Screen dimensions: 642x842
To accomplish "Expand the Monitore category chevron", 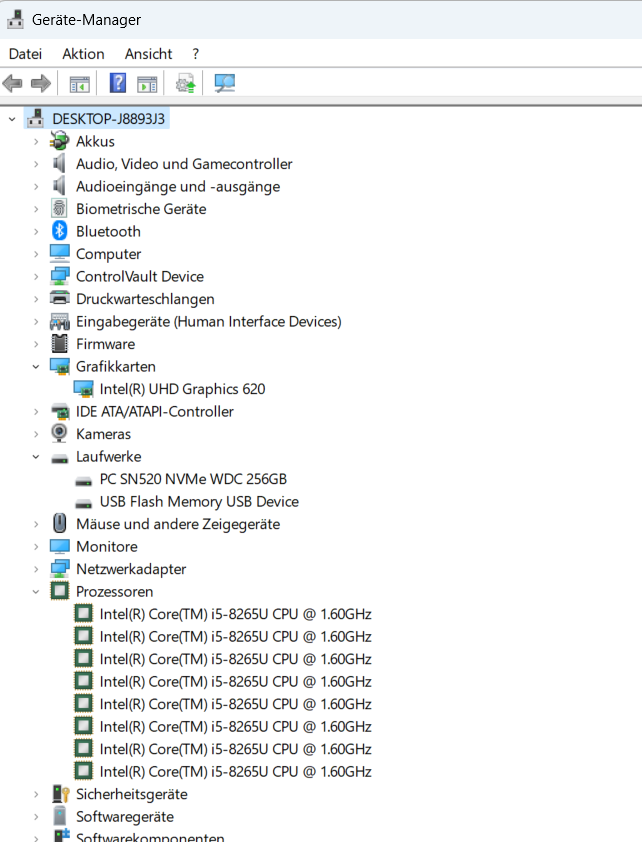I will coord(36,547).
